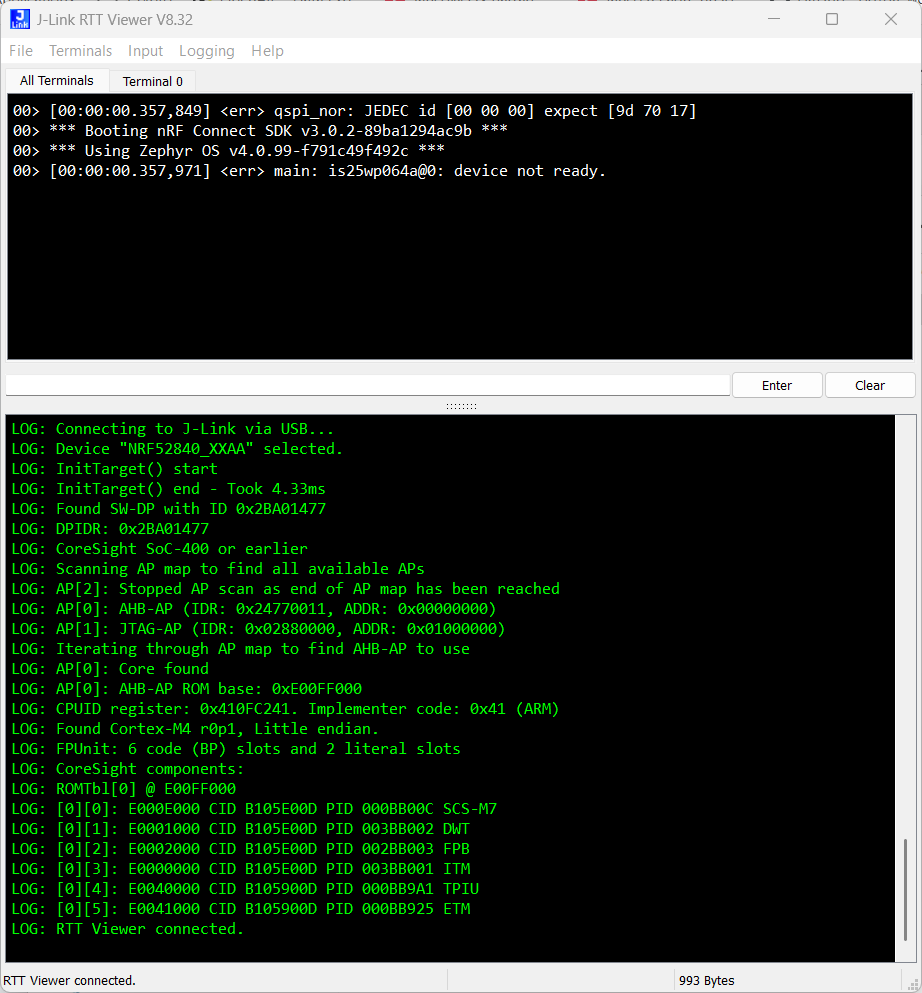Open the Input menu
The width and height of the screenshot is (922, 993).
point(146,51)
